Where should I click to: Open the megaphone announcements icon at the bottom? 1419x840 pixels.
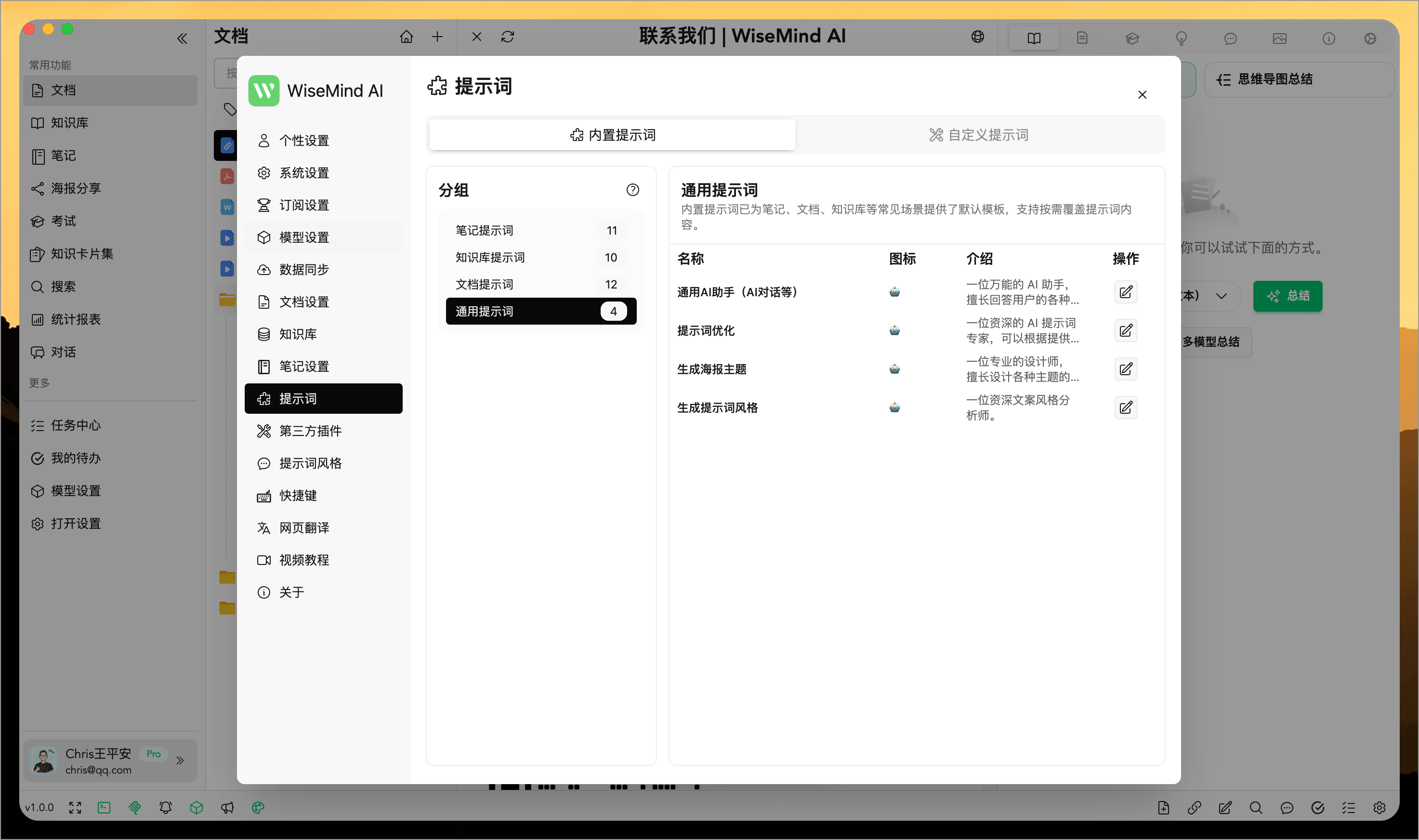(x=227, y=807)
